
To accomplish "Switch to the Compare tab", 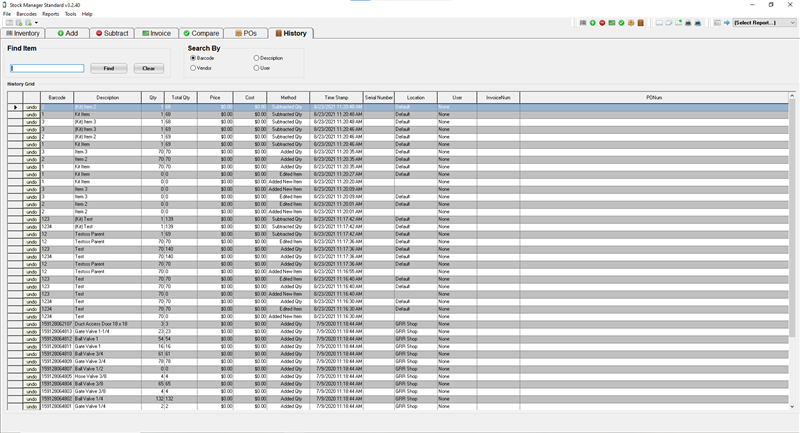I will (201, 33).
